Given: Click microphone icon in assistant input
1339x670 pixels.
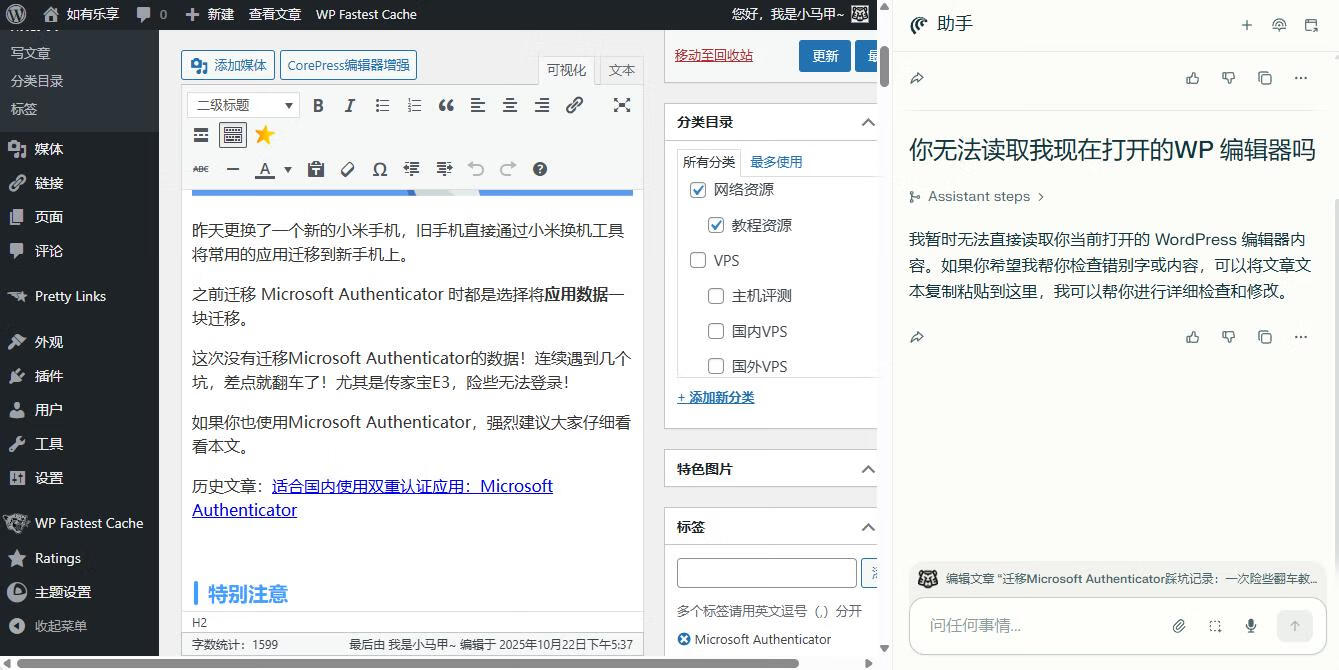Looking at the screenshot, I should click(x=1250, y=626).
